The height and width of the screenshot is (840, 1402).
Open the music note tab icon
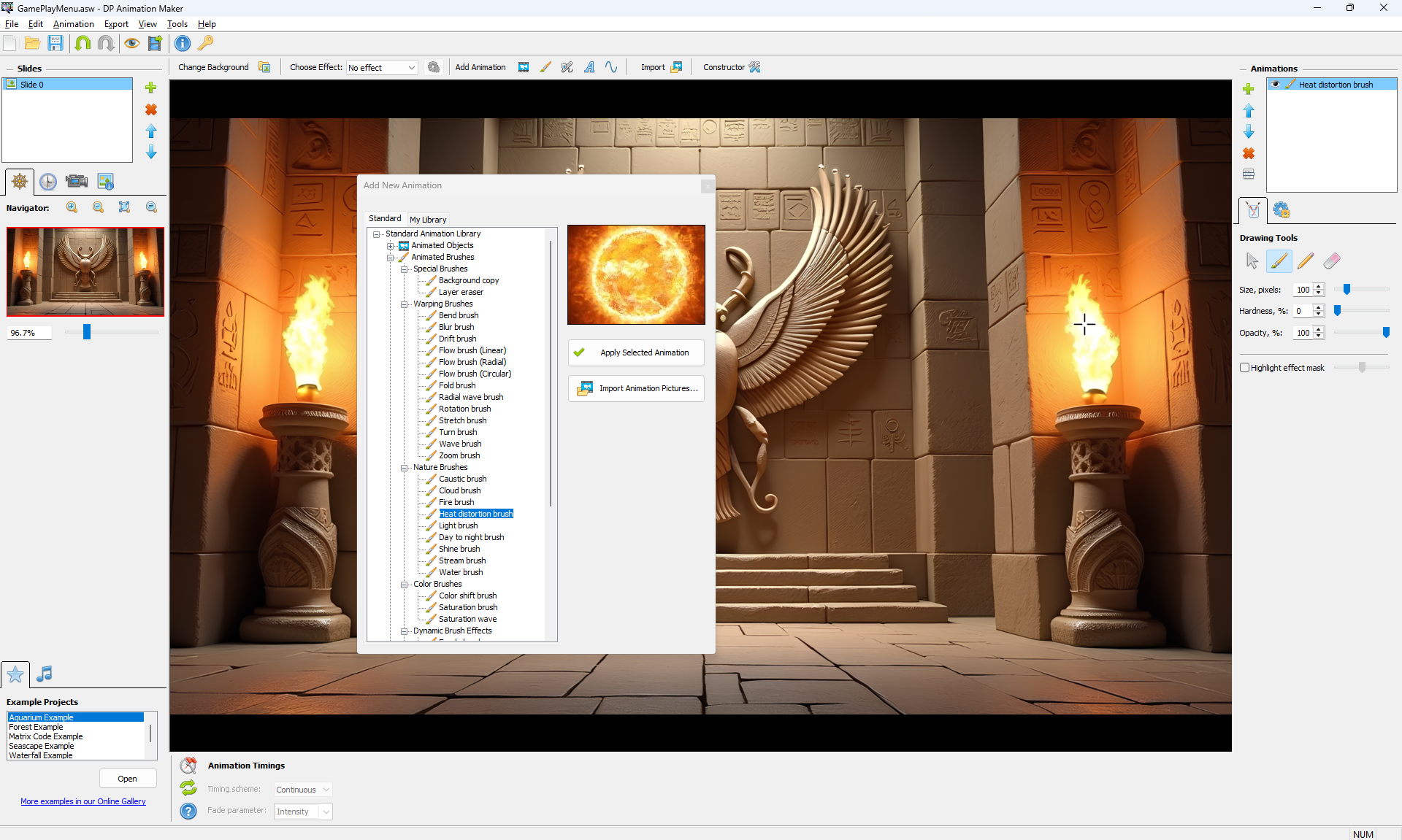pyautogui.click(x=45, y=674)
